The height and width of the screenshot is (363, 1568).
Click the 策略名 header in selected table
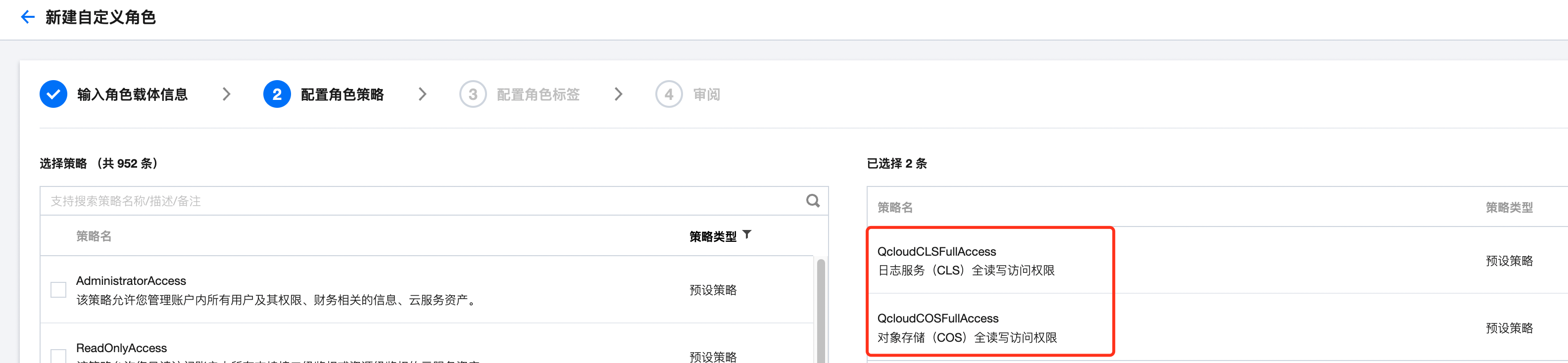[x=895, y=207]
